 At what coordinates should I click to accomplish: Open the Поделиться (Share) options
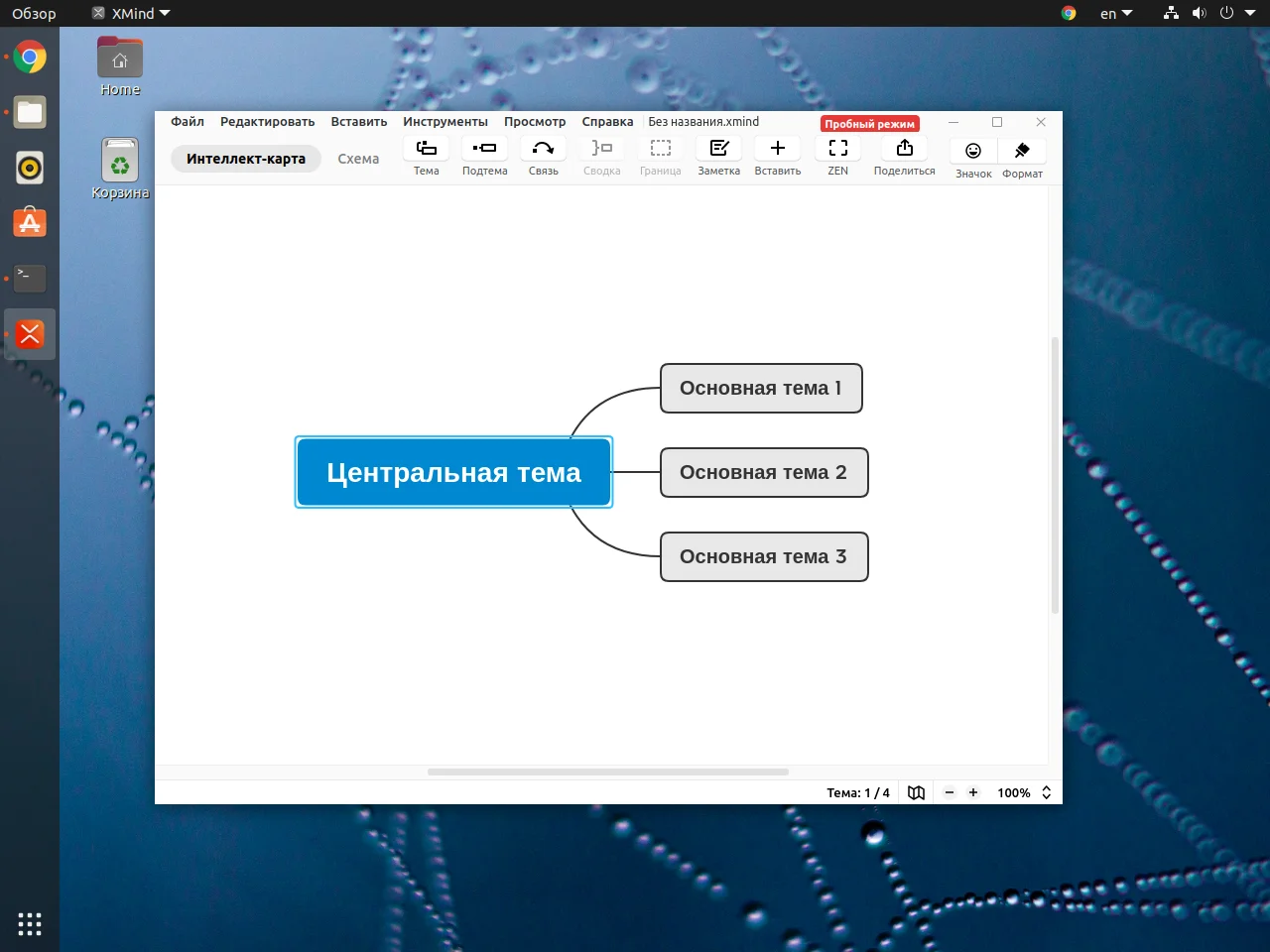[x=903, y=156]
